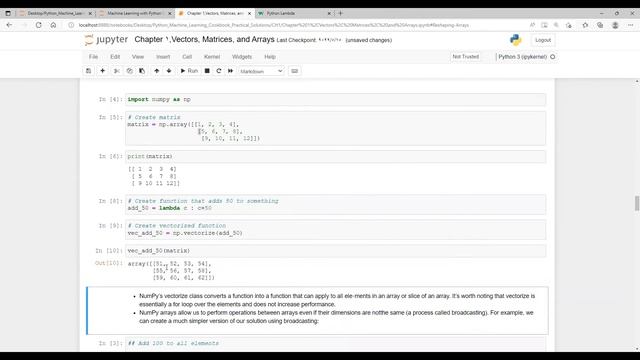This screenshot has height=360, width=640.
Task: Click the import numpy as np cell
Action: pyautogui.click(x=335, y=100)
